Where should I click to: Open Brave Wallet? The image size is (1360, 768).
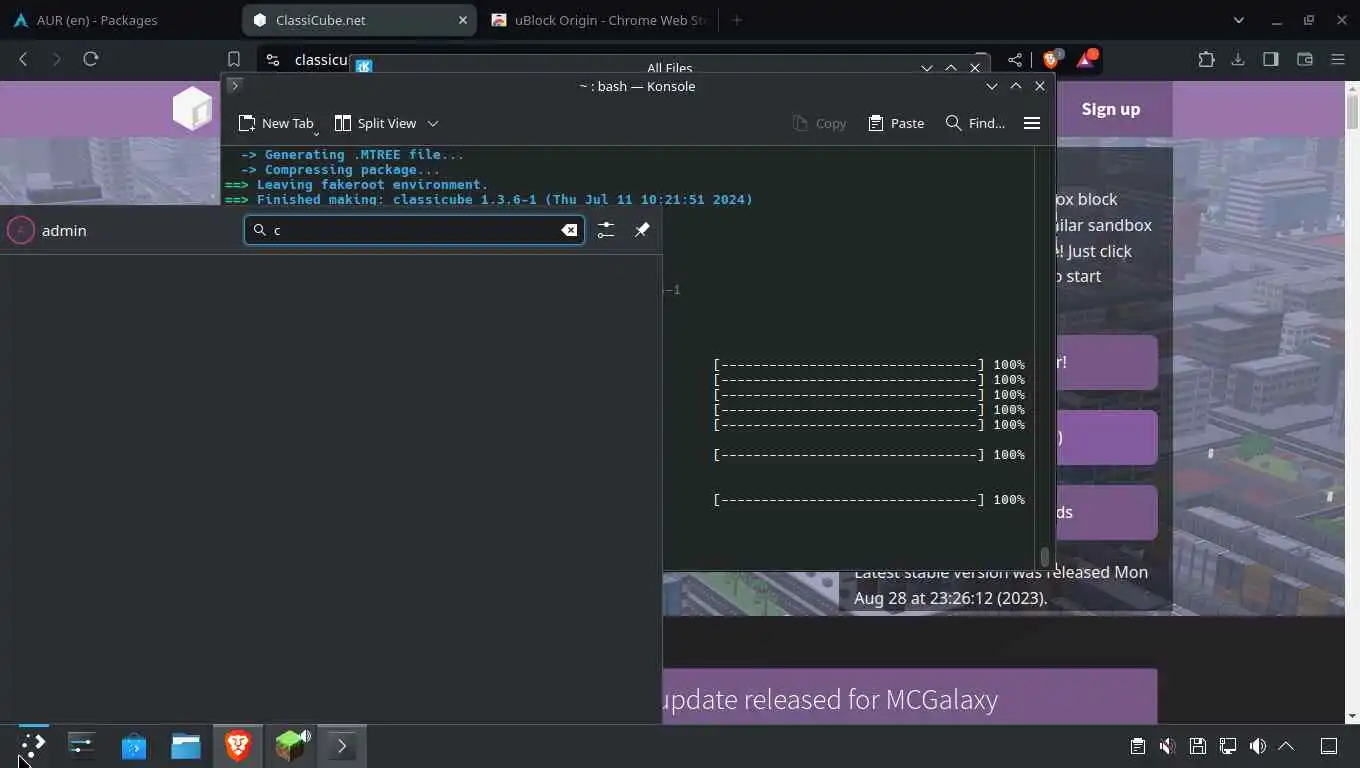pos(1304,59)
